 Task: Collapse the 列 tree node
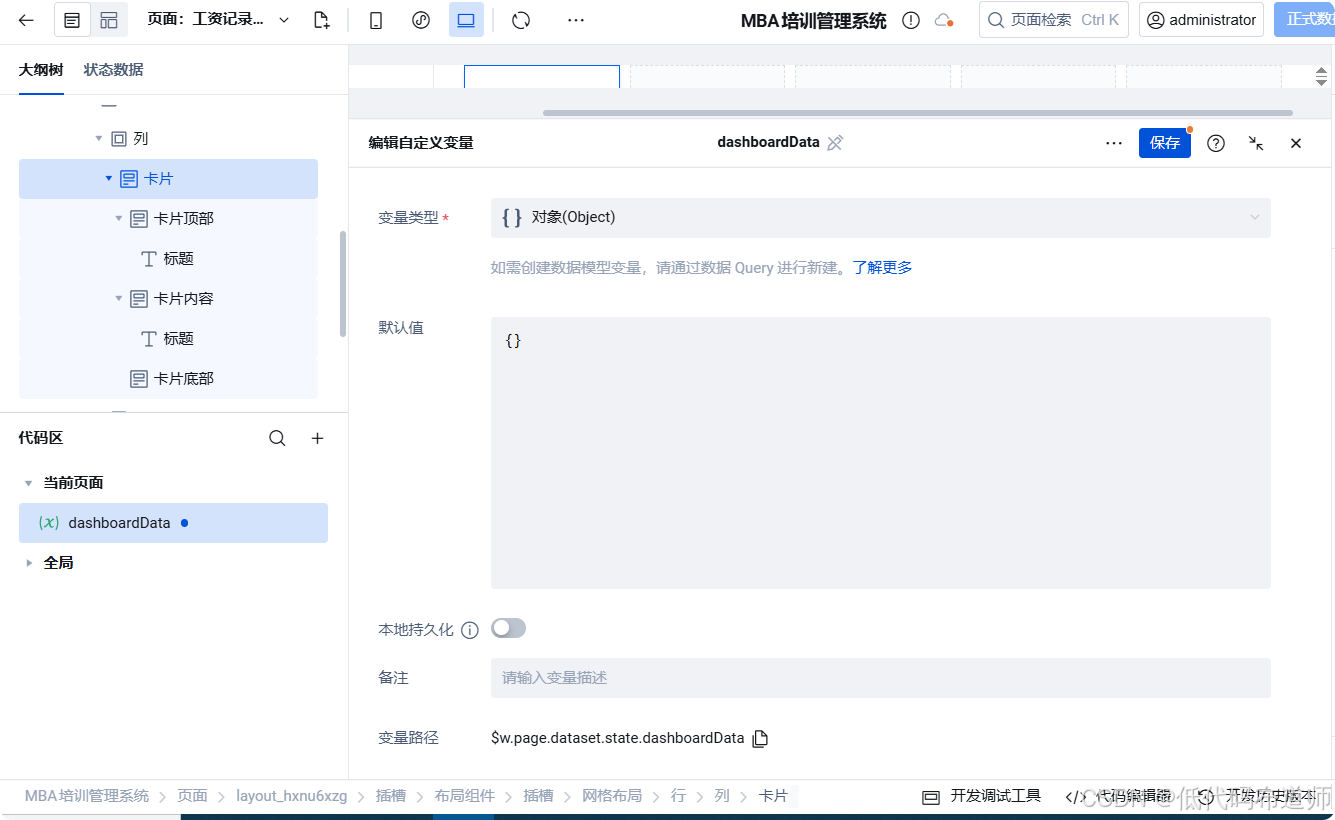pos(99,138)
